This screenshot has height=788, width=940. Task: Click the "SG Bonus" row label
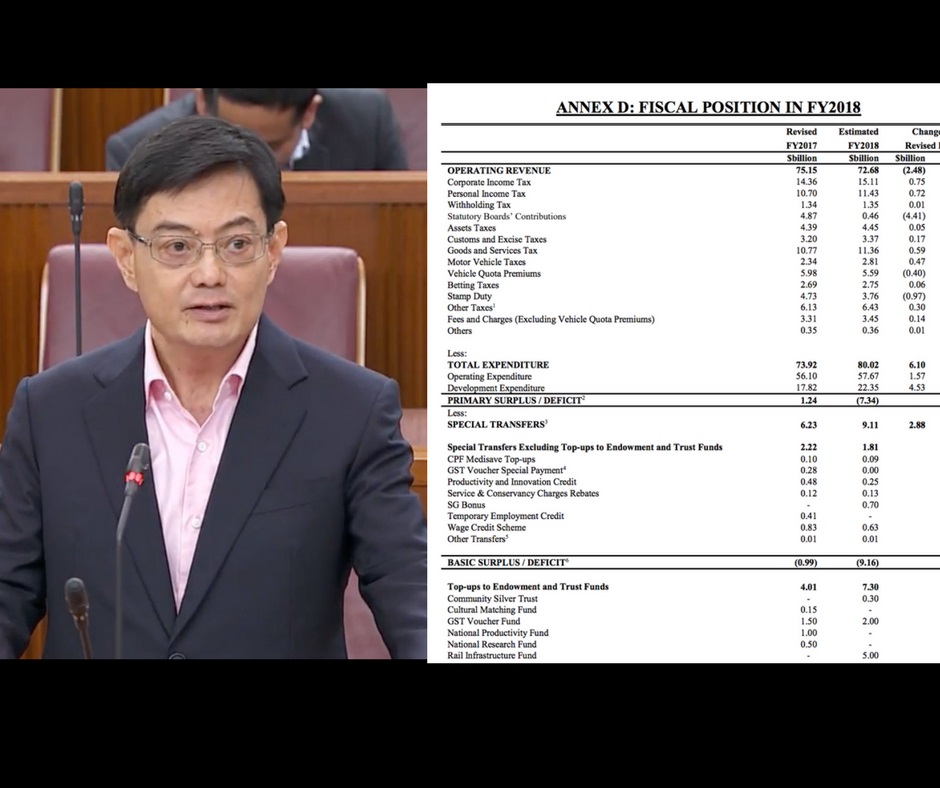[467, 505]
